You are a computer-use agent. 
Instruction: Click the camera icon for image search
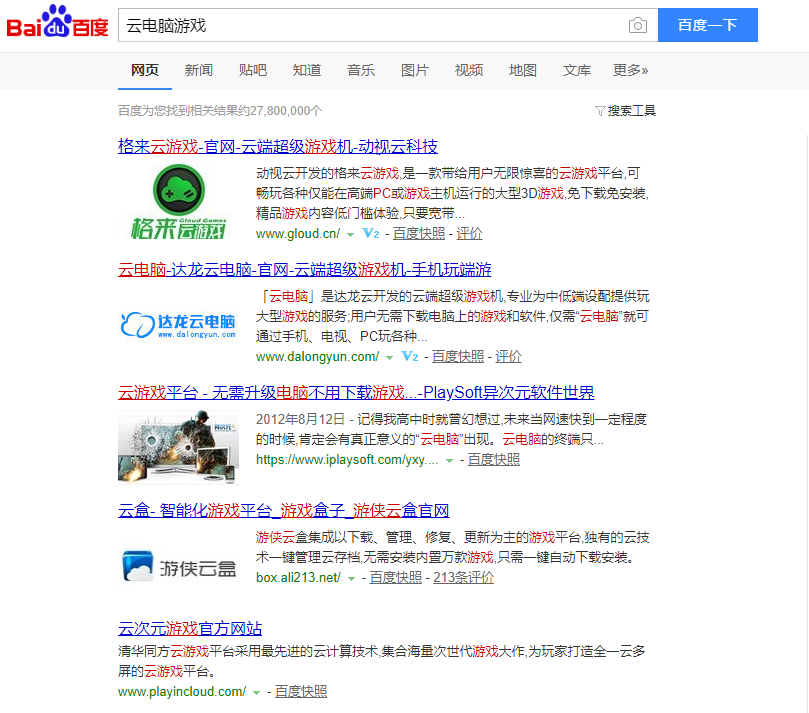click(x=638, y=25)
